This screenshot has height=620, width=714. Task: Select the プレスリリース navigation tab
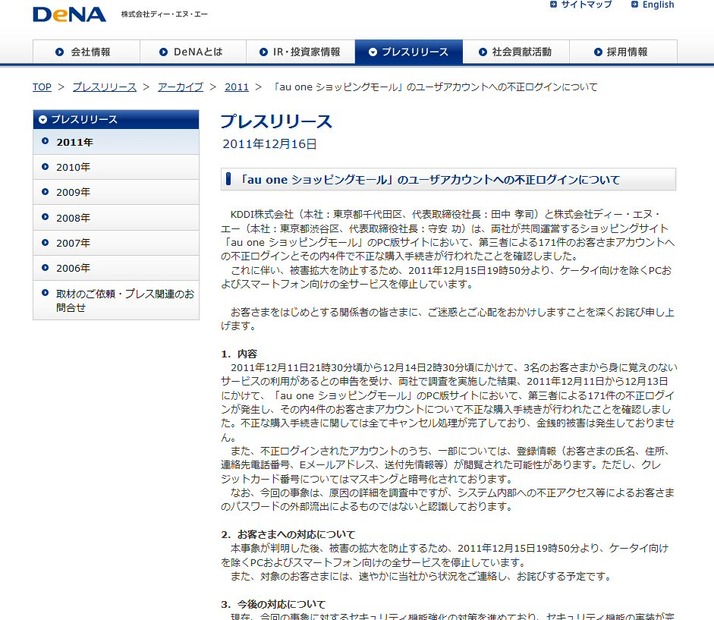tap(409, 51)
